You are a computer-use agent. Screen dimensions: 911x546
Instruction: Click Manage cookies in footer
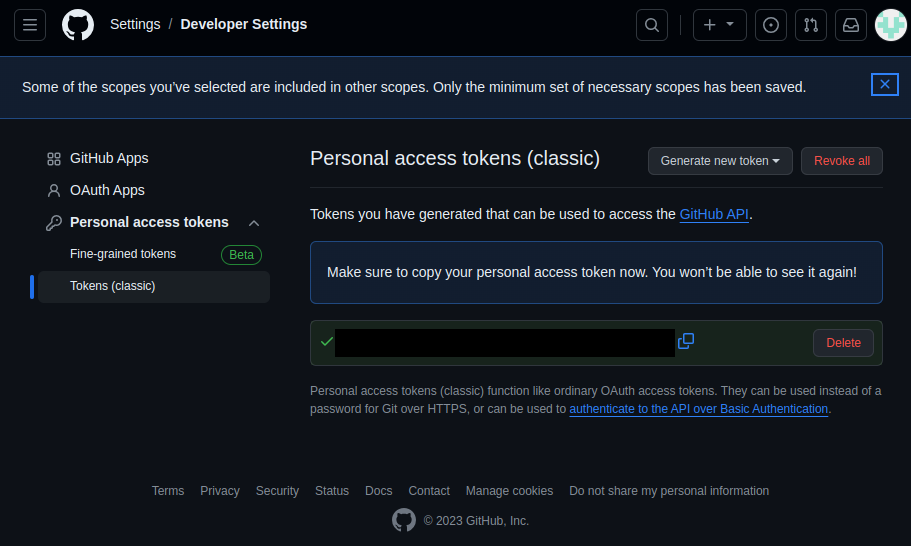point(510,491)
